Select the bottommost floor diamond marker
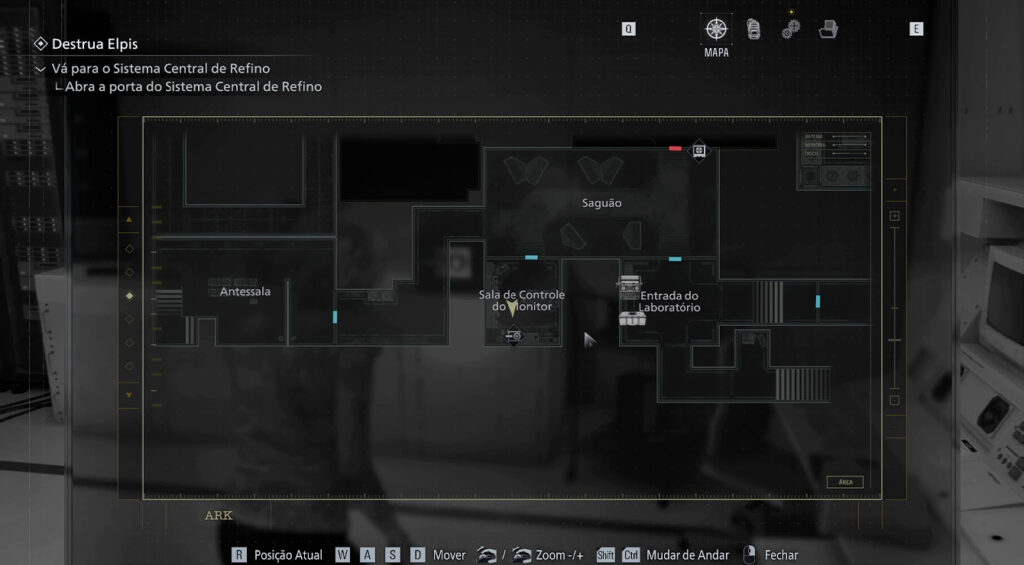The image size is (1024, 565). coord(128,366)
